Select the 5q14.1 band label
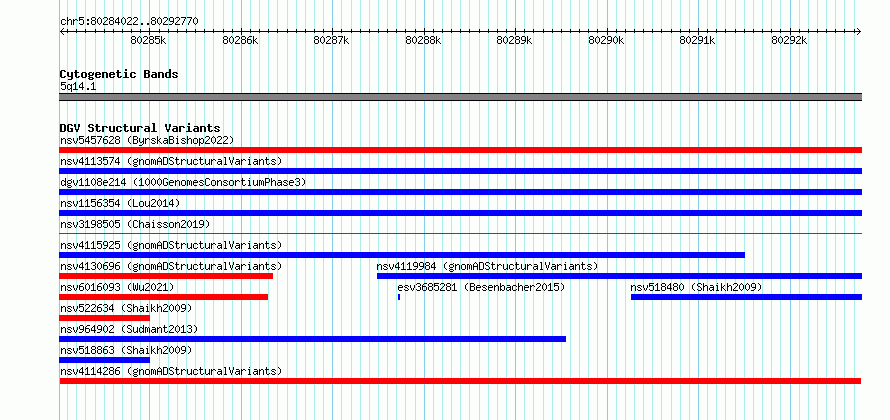Viewport: 890px width, 420px height. pos(78,86)
